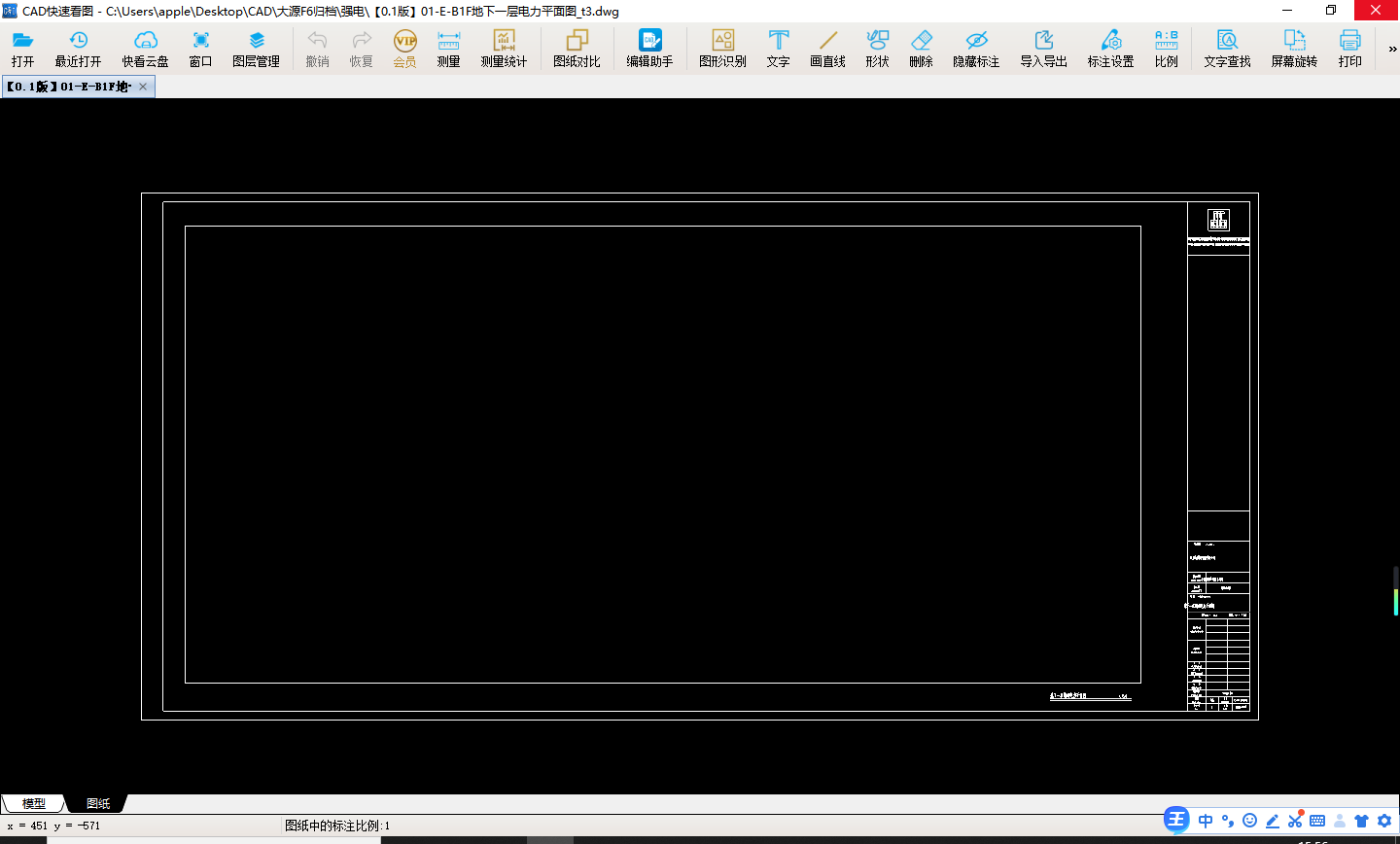This screenshot has height=844, width=1400.
Task: Toggle the Window (窗口) zoom mode
Action: pyautogui.click(x=200, y=48)
